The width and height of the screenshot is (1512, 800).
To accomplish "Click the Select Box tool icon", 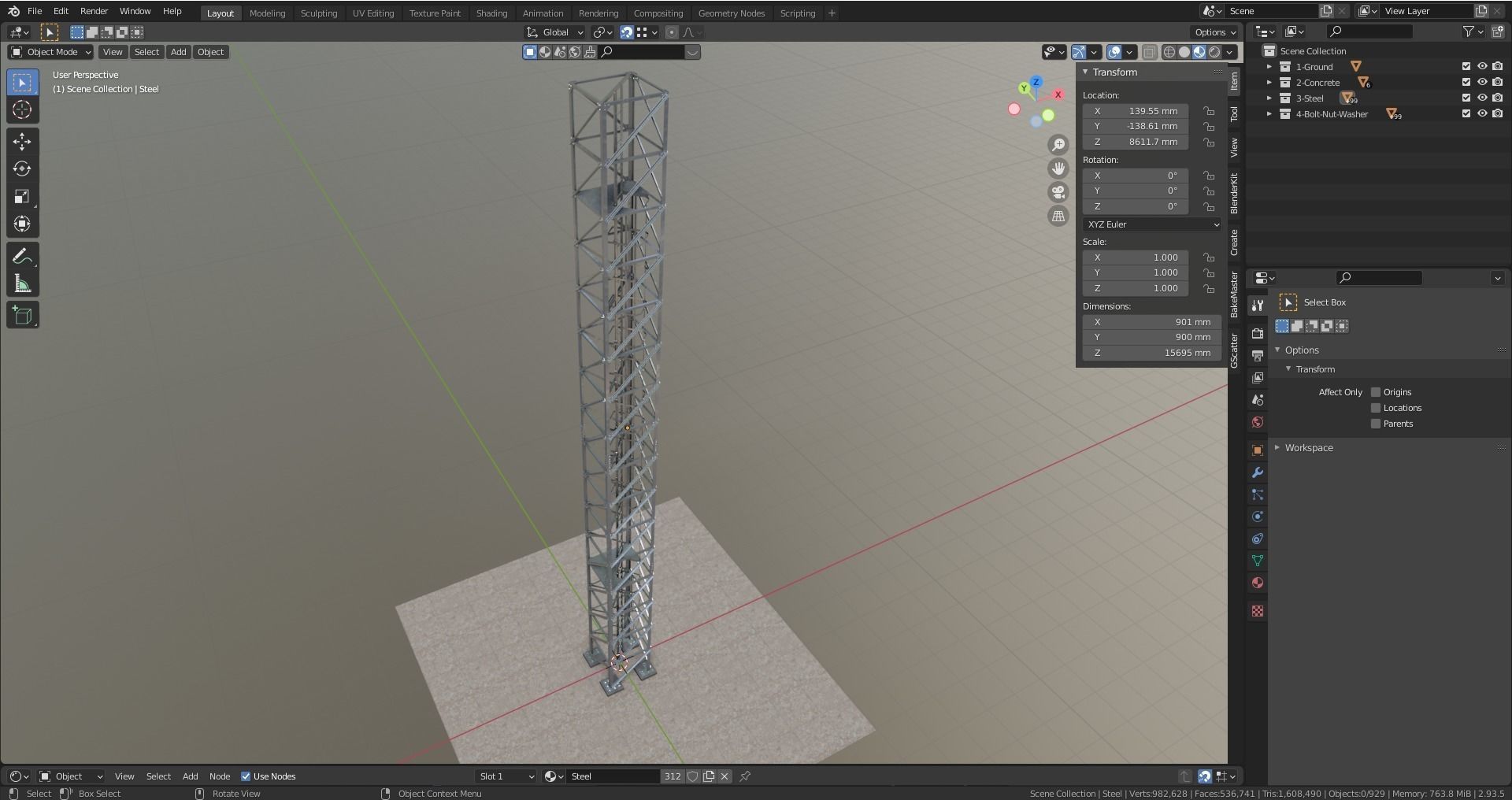I will pyautogui.click(x=22, y=83).
